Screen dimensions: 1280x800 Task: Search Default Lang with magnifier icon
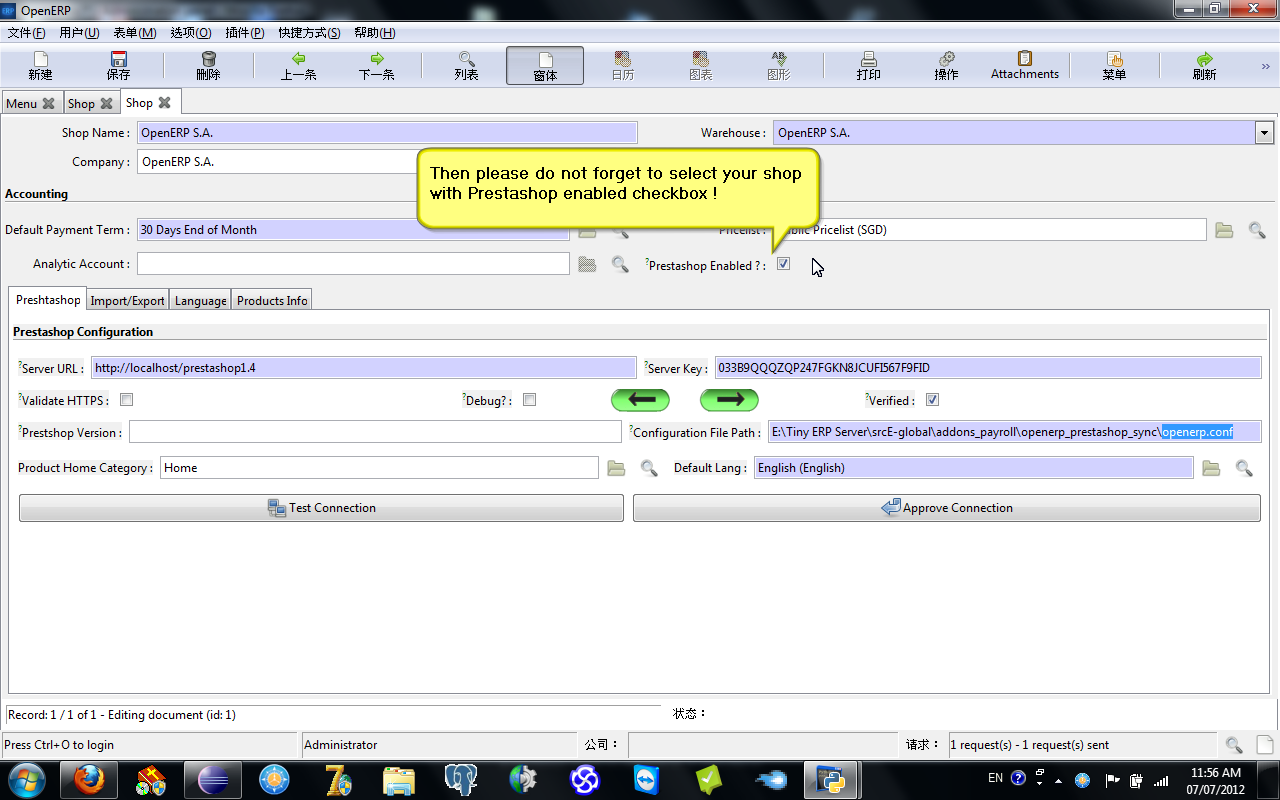click(x=1244, y=468)
